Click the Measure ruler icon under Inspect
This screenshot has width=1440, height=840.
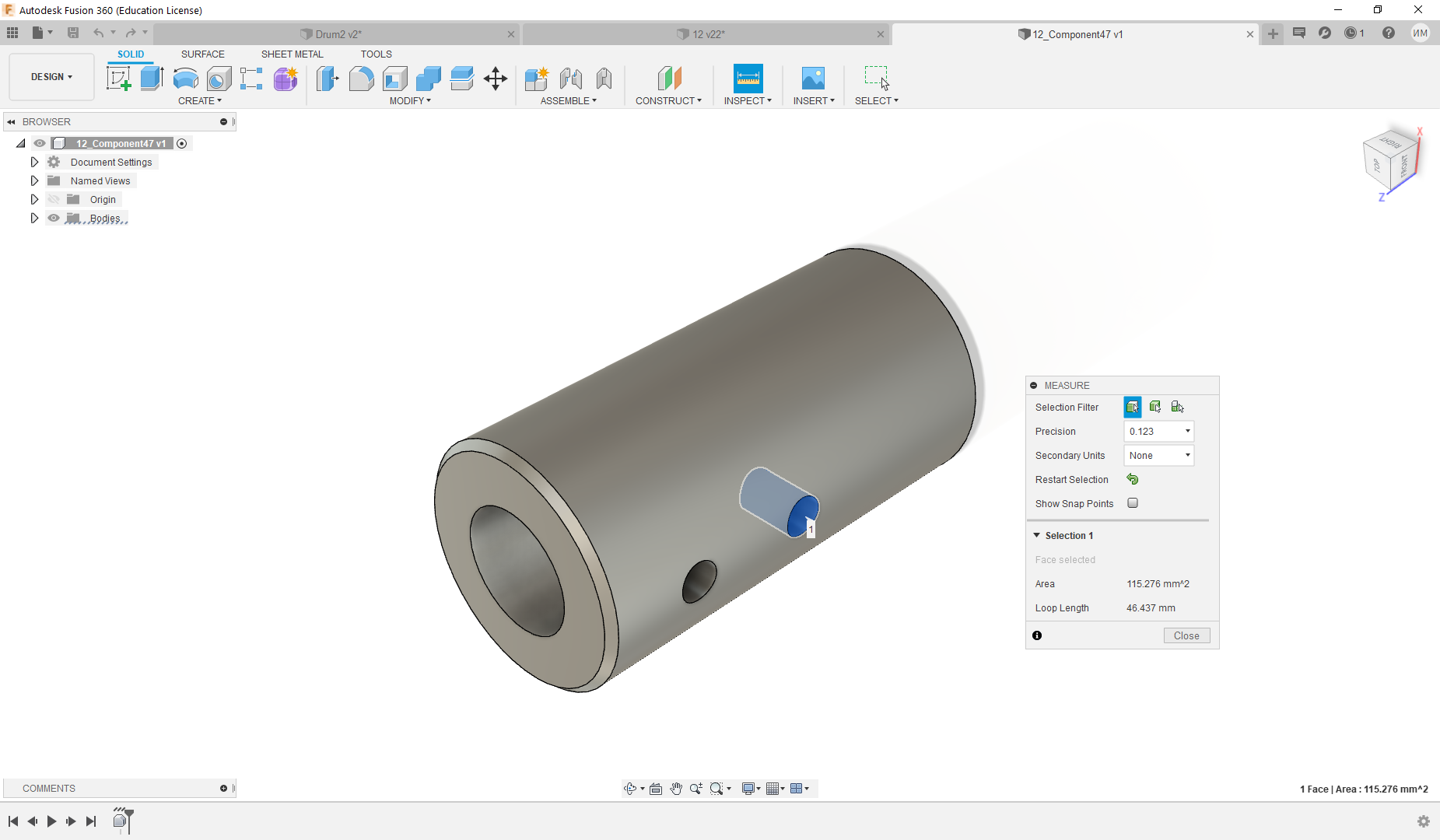(748, 79)
